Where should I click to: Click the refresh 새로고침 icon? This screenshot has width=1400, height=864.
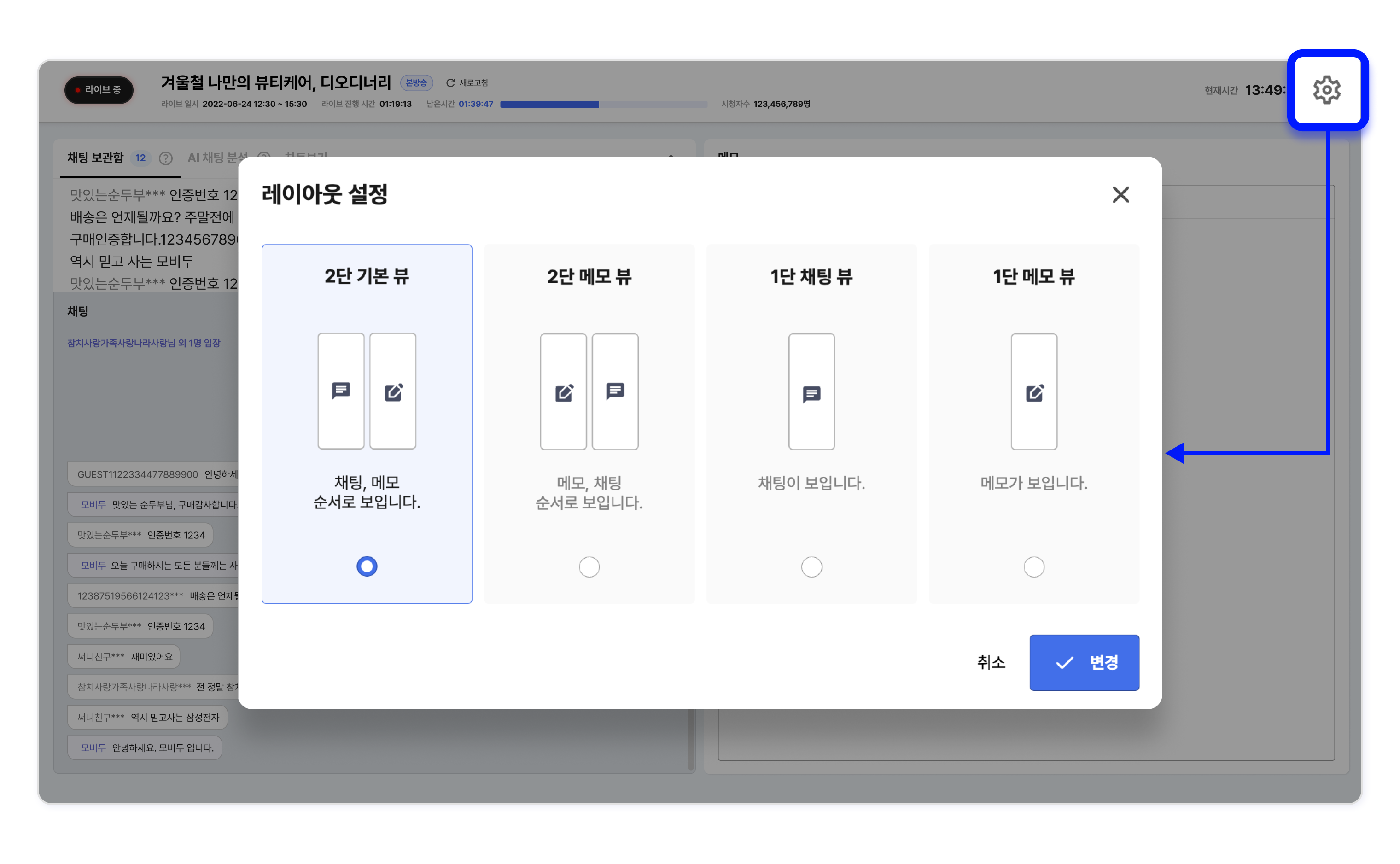pos(450,83)
